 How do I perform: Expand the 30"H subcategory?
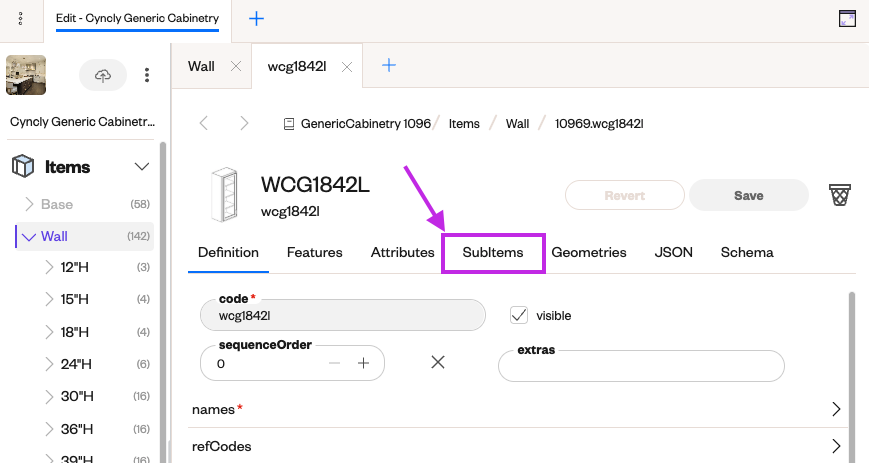(x=49, y=396)
